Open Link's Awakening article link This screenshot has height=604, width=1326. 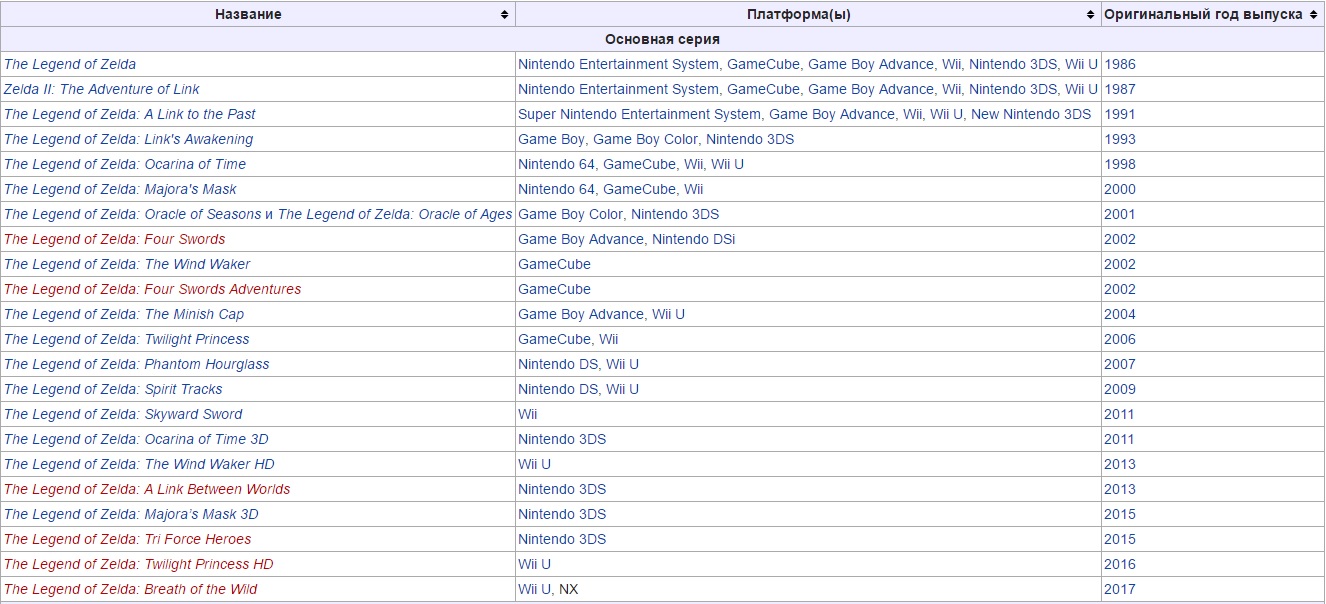[128, 139]
